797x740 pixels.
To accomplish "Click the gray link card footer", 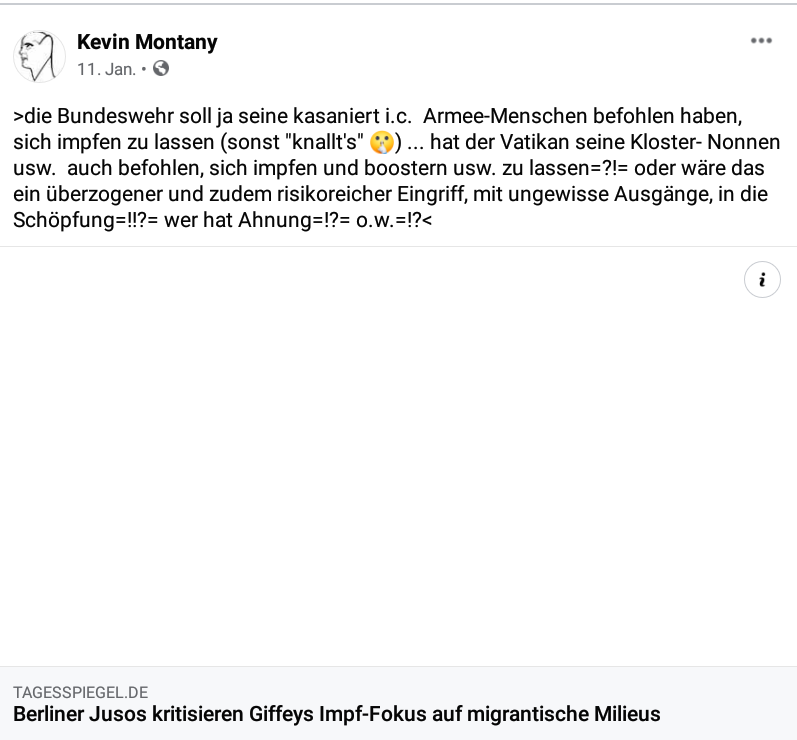I will click(x=398, y=703).
